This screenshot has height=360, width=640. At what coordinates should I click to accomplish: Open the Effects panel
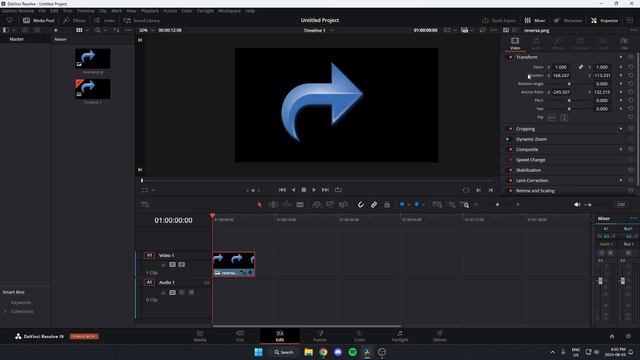(x=74, y=20)
